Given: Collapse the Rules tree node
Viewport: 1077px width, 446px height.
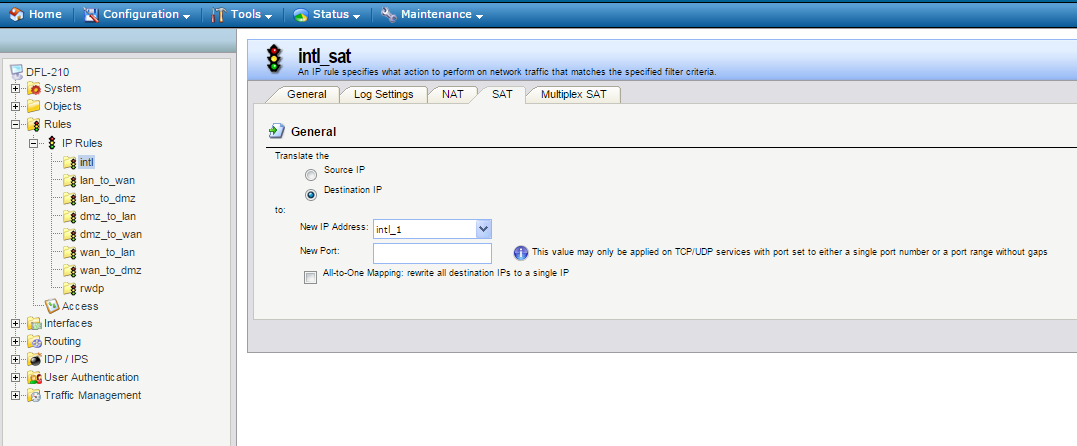Looking at the screenshot, I should point(16,124).
